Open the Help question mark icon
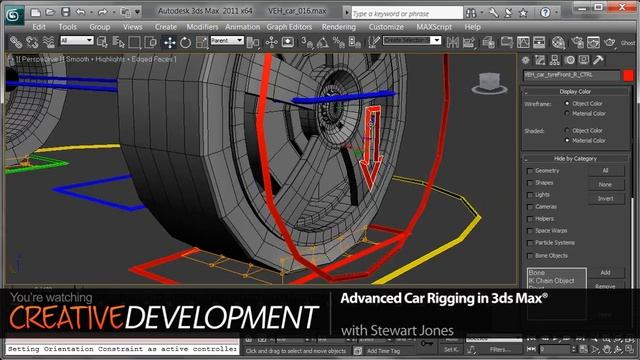This screenshot has height=360, width=640. tap(545, 13)
